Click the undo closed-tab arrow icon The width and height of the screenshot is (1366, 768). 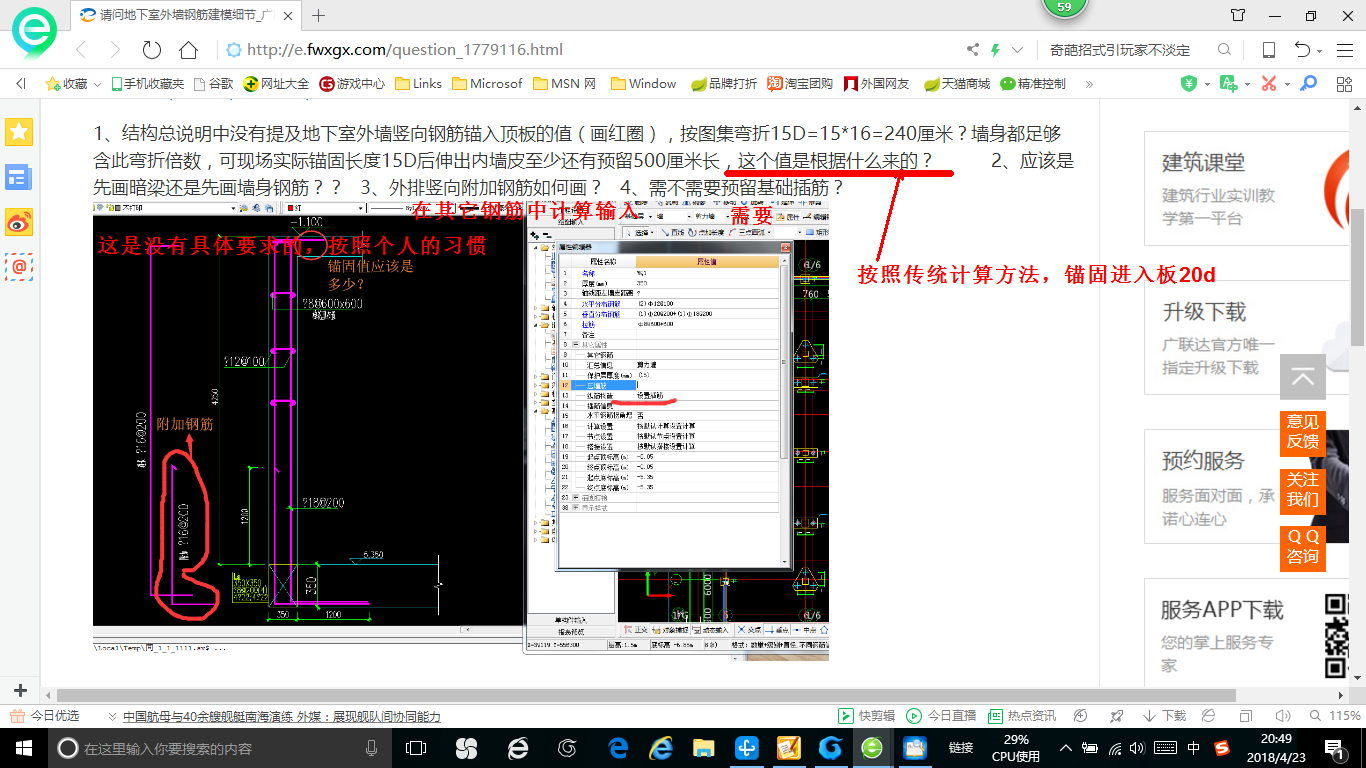1303,50
